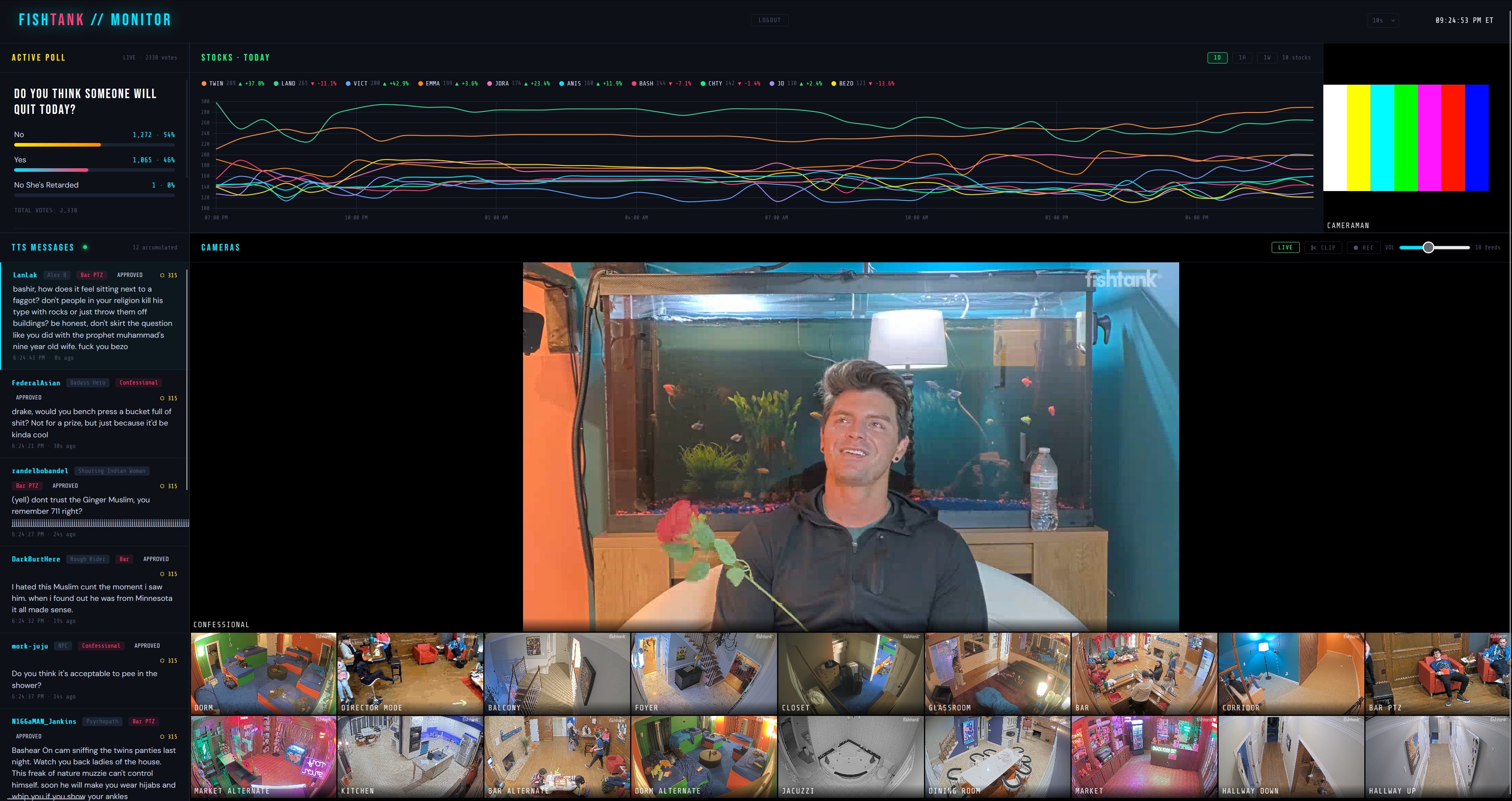Open the KITCHEN camera thumbnail

click(x=410, y=756)
